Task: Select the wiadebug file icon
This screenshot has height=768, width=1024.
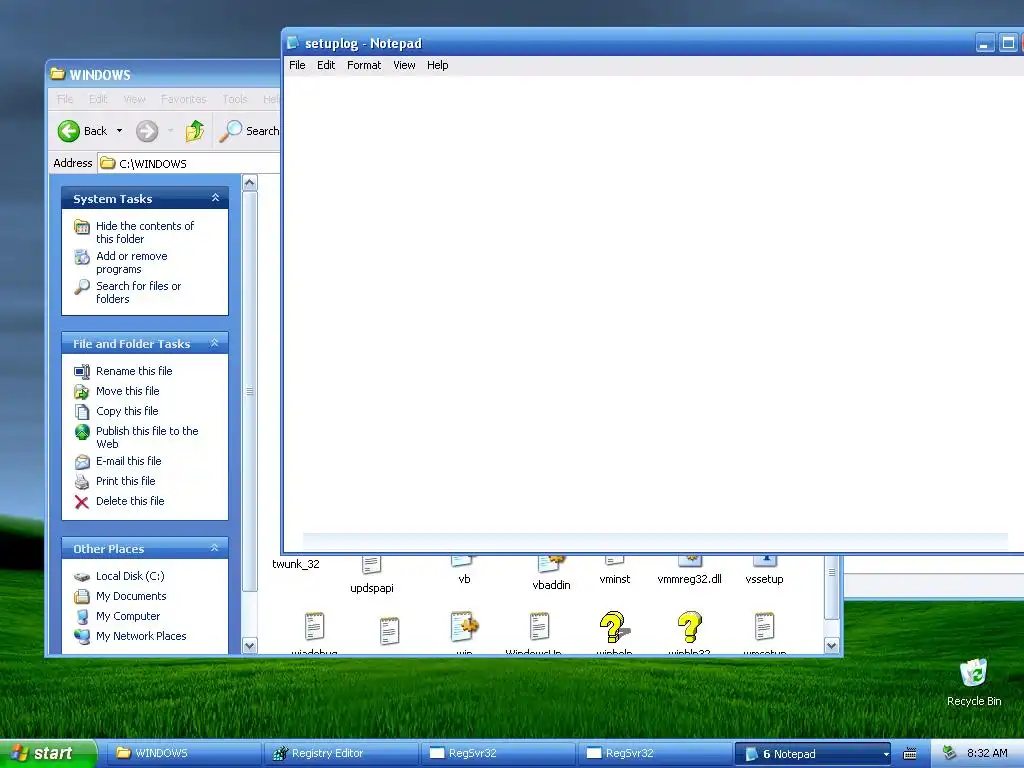Action: [x=314, y=627]
